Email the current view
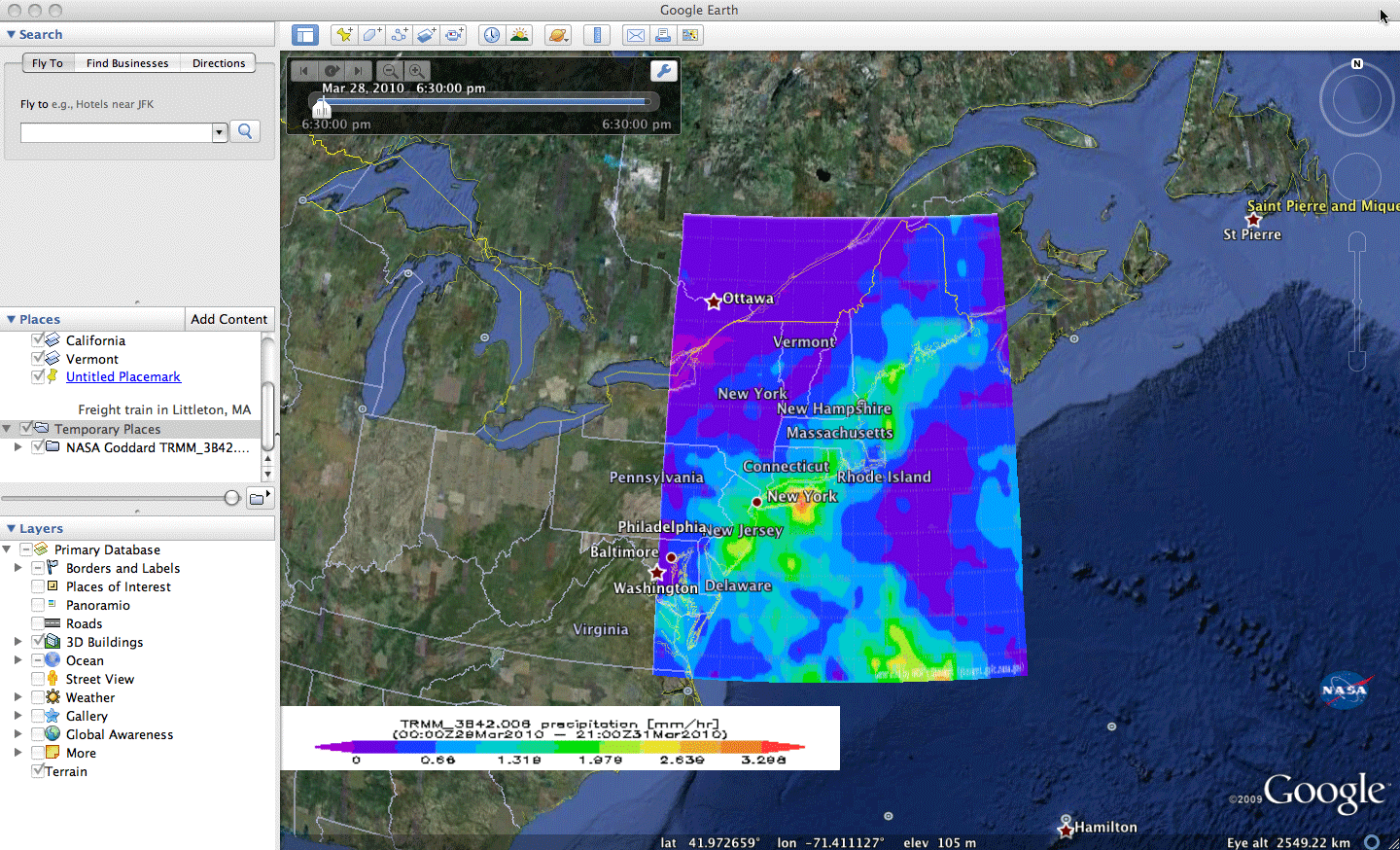The image size is (1400, 850). click(x=635, y=34)
